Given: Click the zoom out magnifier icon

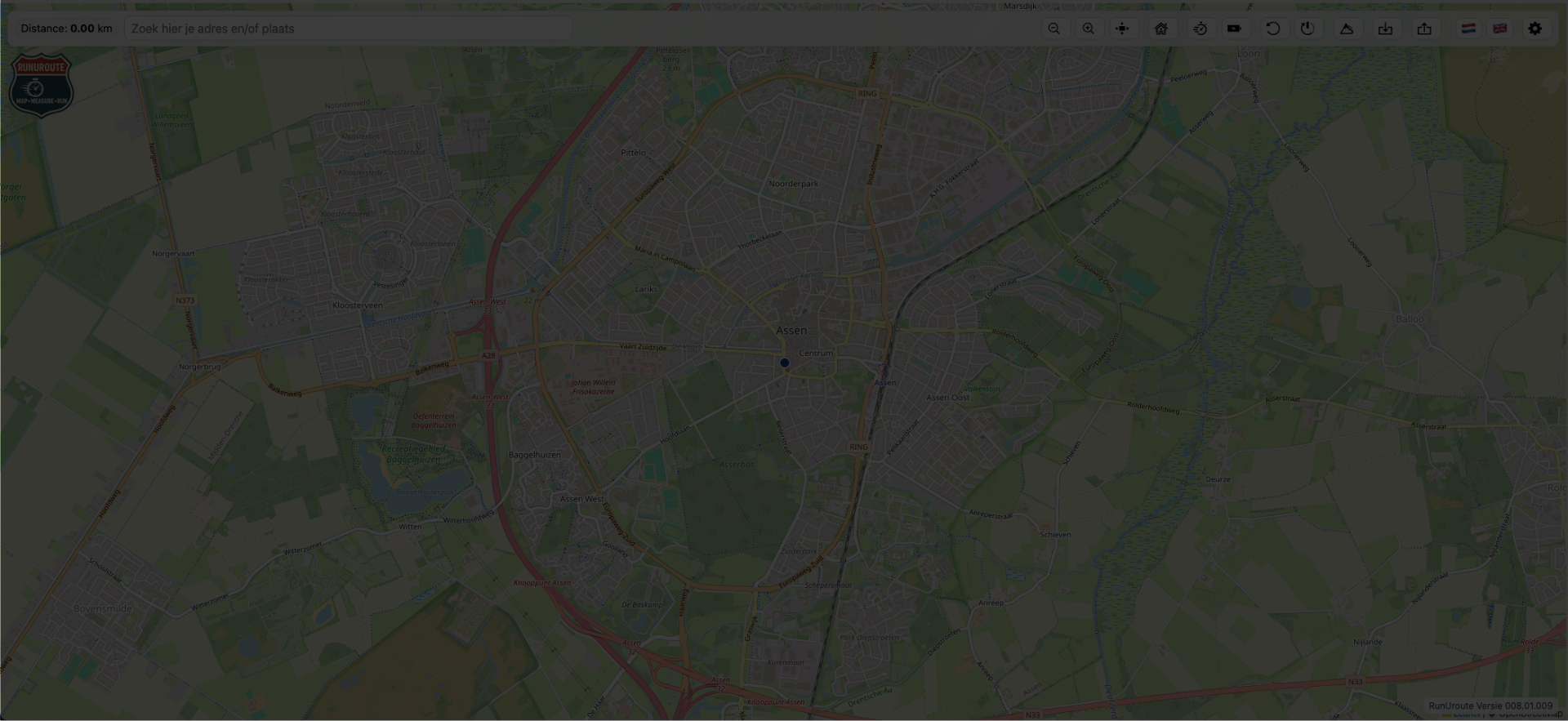Looking at the screenshot, I should coord(1054,29).
